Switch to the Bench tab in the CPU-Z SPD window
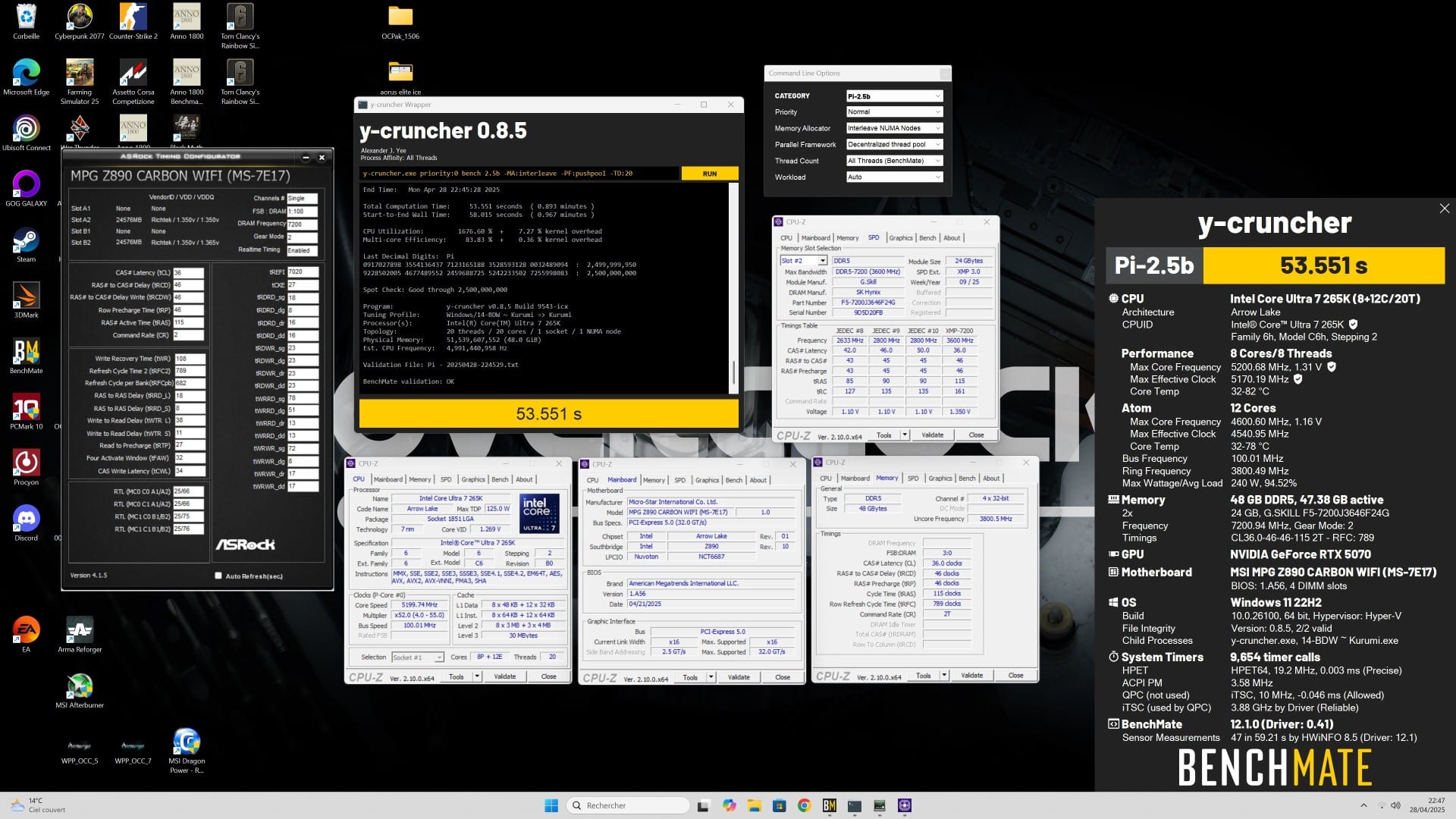 point(927,238)
